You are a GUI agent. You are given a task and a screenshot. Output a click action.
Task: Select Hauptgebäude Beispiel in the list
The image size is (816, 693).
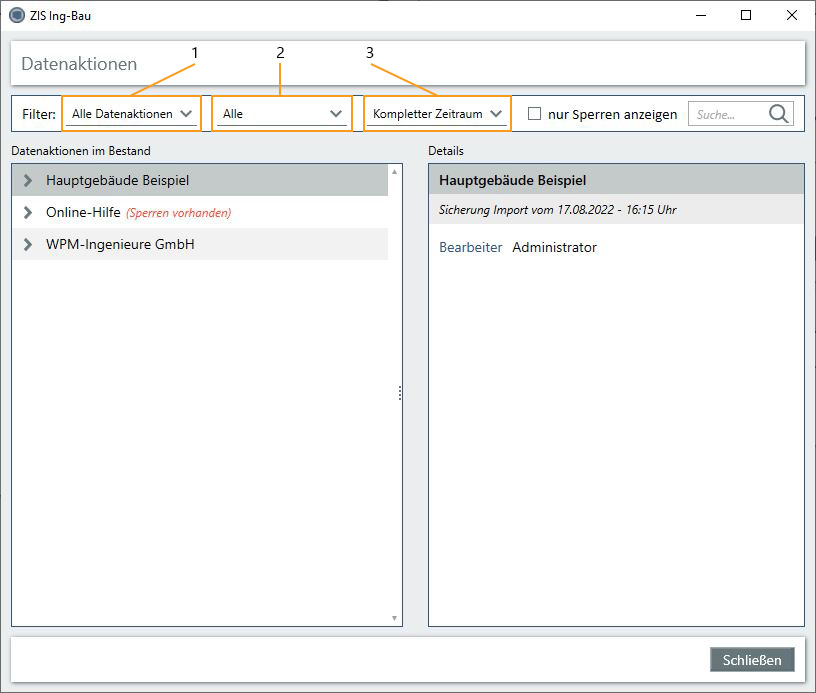[117, 181]
